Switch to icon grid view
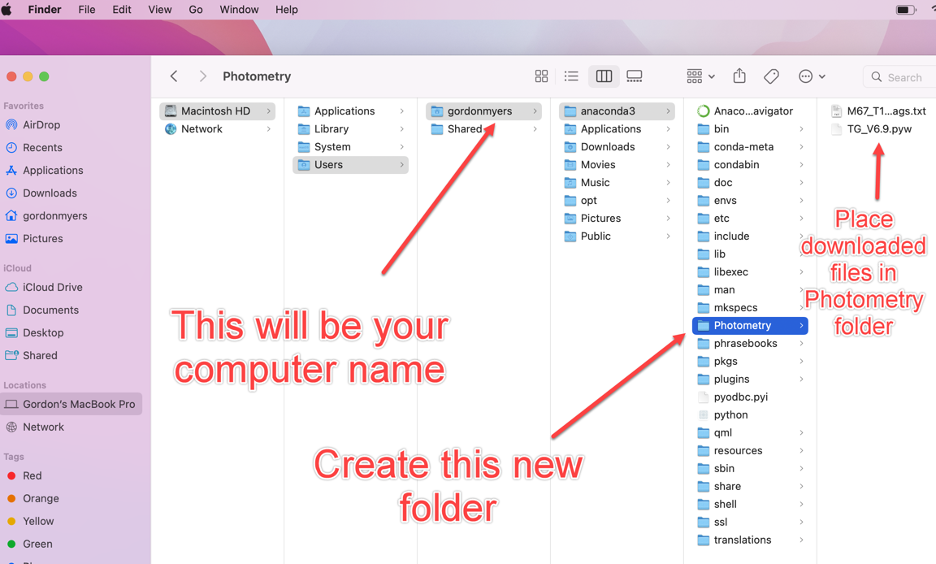The height and width of the screenshot is (564, 936). [541, 77]
